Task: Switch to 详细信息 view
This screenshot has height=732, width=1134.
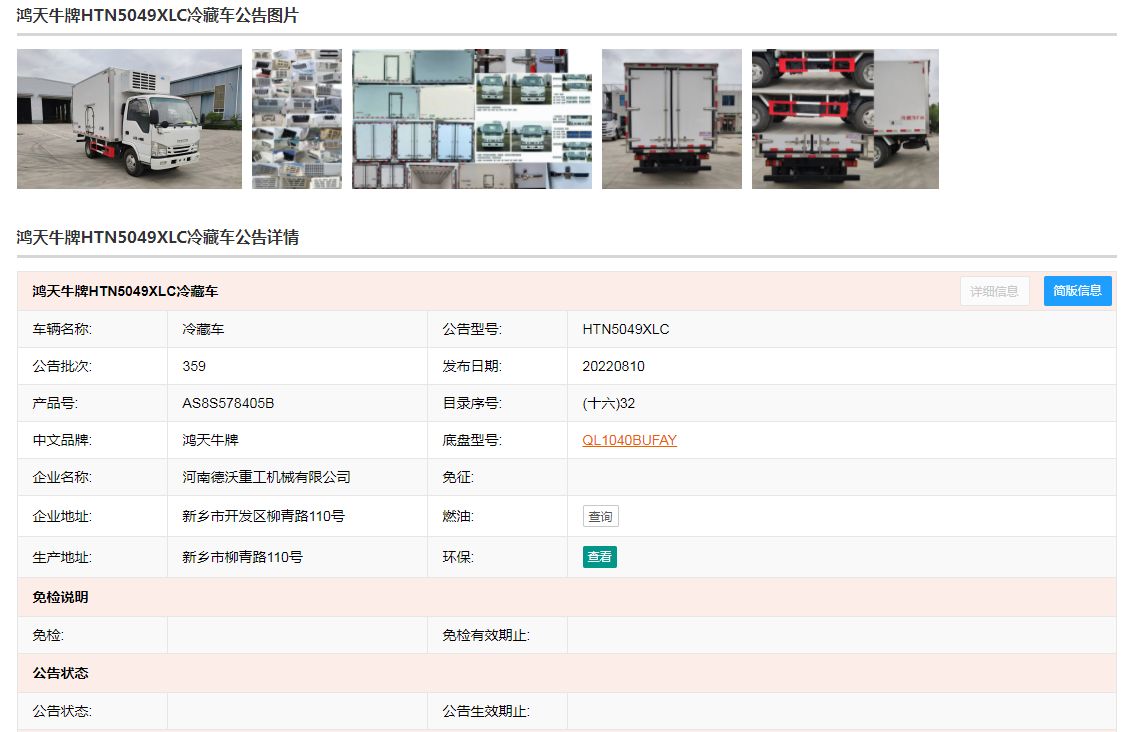Action: point(994,291)
